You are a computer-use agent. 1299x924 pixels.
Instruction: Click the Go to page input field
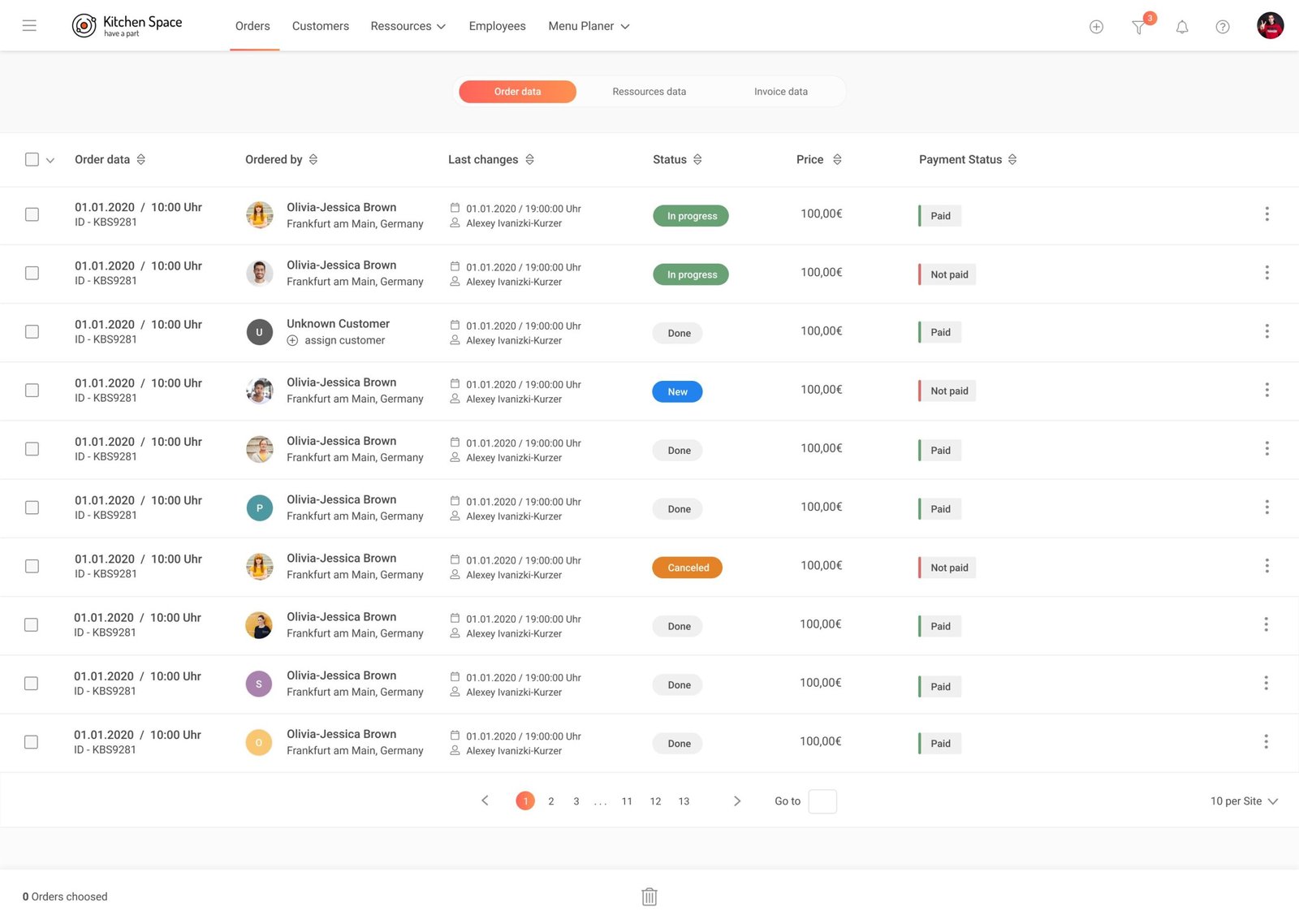point(822,801)
